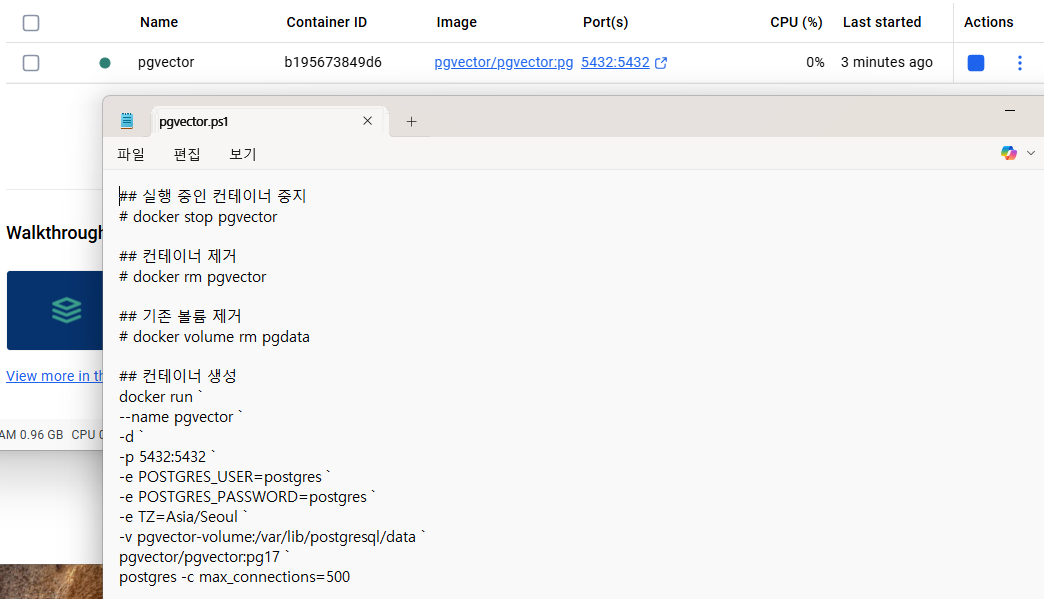Click the pgvector container name
Screen dimensions: 1044x599
(166, 62)
